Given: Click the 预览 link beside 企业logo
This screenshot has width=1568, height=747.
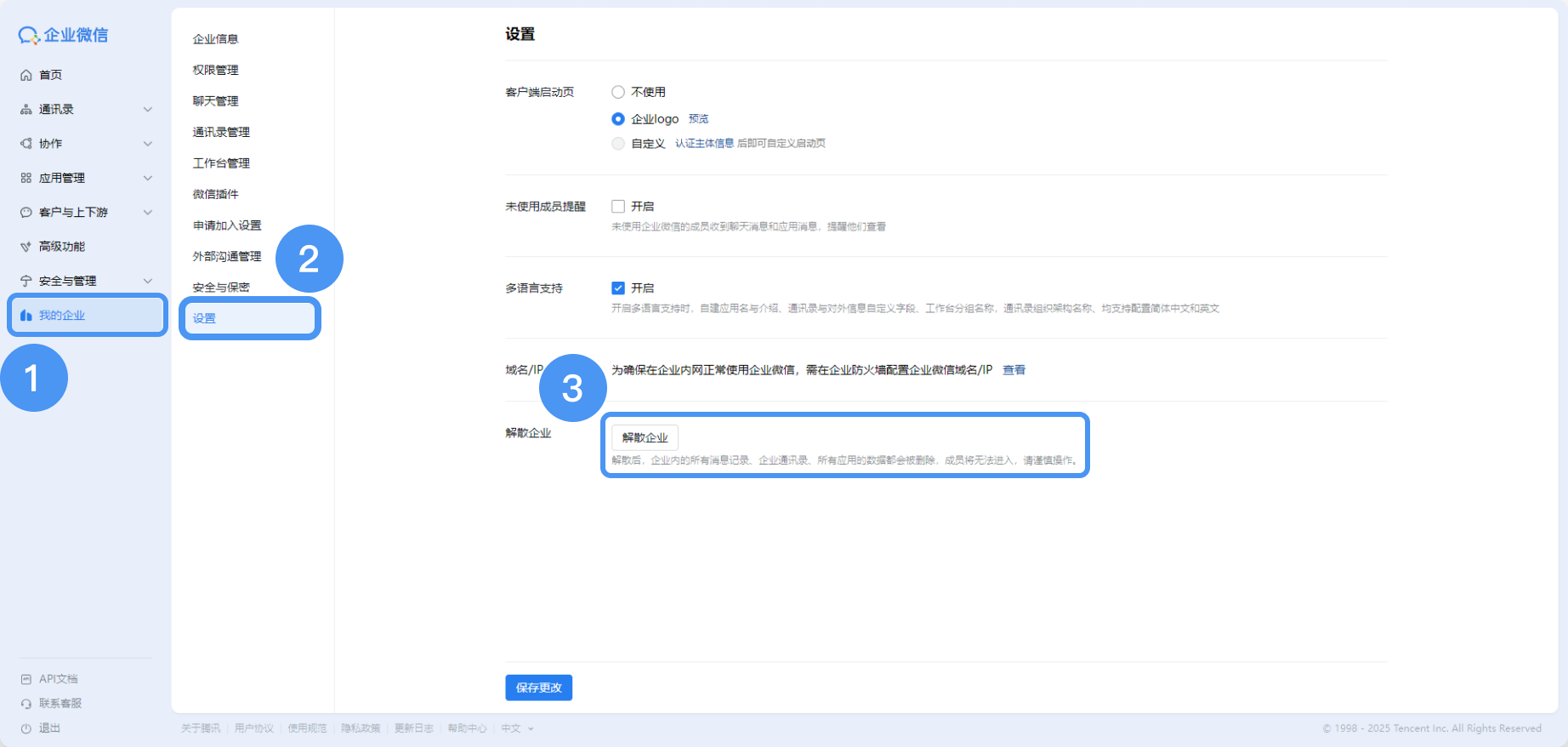Looking at the screenshot, I should pos(698,119).
